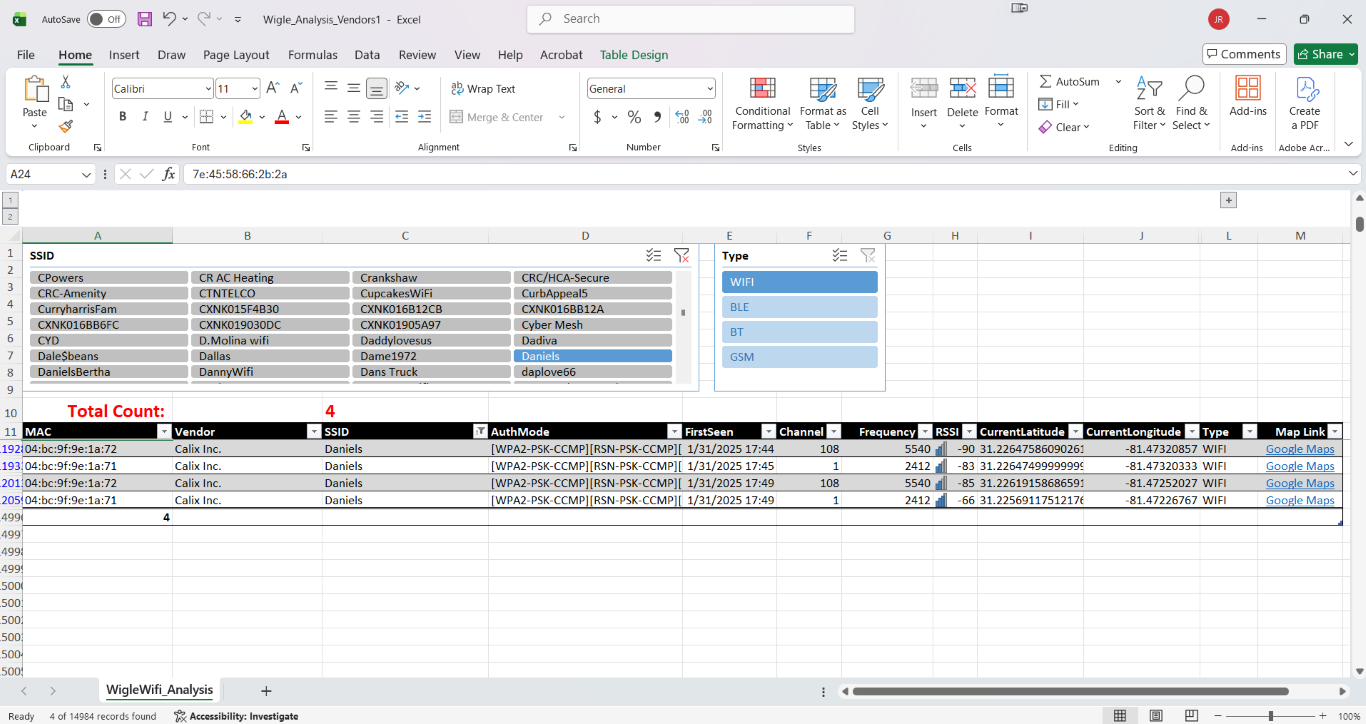
Task: Clear filter on SSID slicer
Action: [681, 256]
